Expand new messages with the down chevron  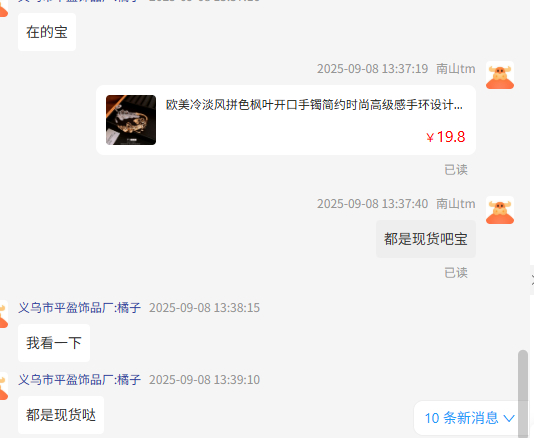[509, 418]
